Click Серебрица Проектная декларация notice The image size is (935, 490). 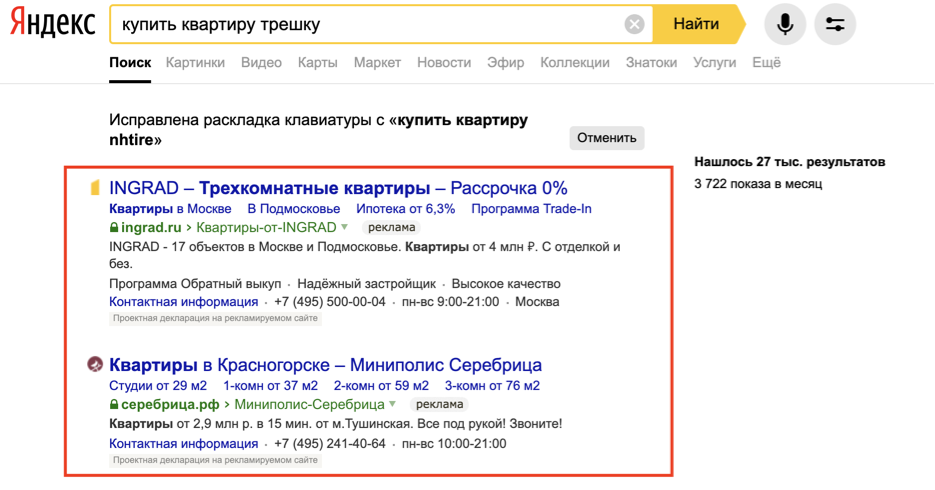tap(215, 460)
